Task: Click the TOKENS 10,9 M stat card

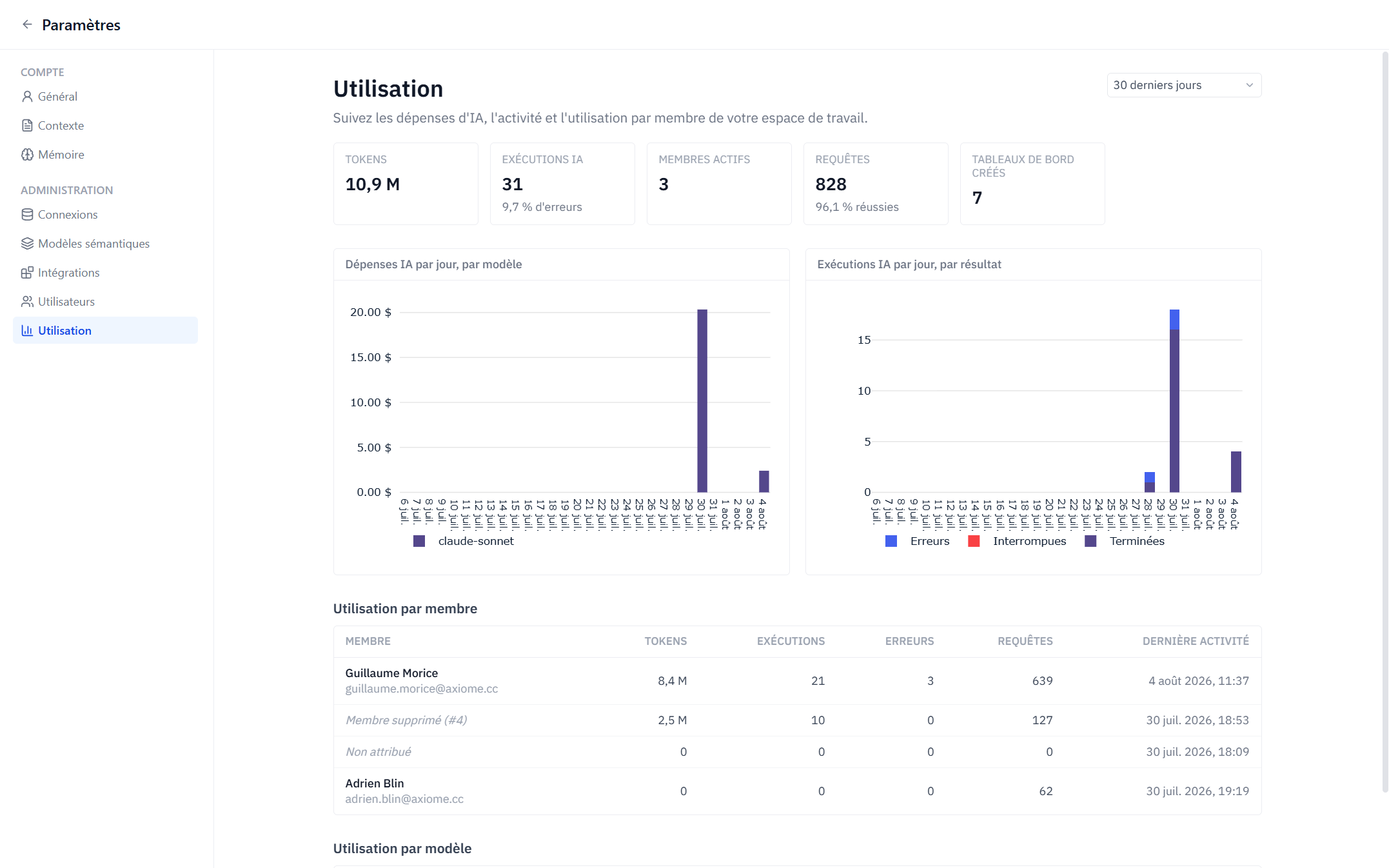Action: click(406, 184)
